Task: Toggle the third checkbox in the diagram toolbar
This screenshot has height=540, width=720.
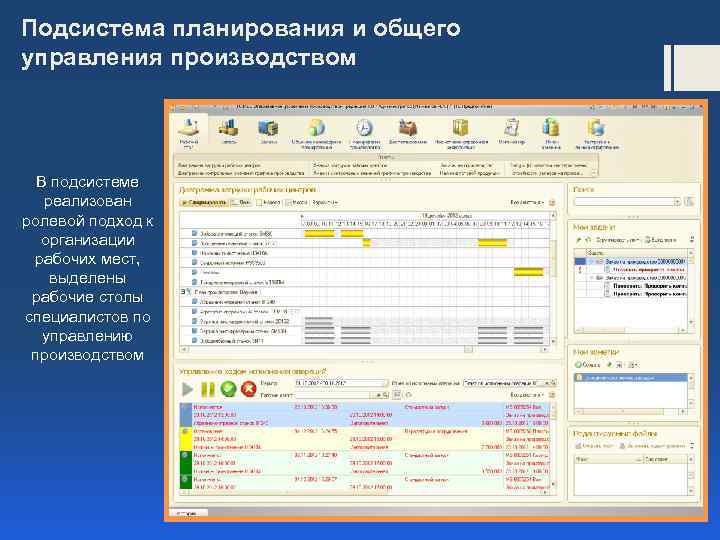Action: [x=288, y=202]
